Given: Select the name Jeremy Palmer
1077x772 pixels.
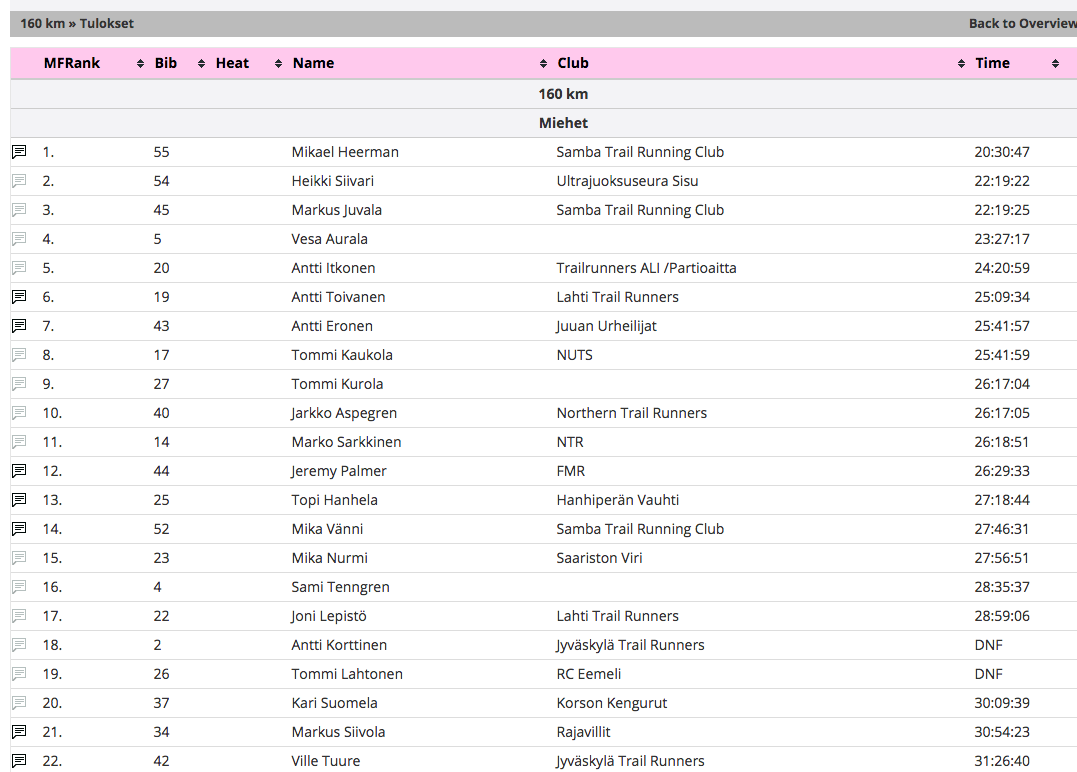Looking at the screenshot, I should coord(339,471).
